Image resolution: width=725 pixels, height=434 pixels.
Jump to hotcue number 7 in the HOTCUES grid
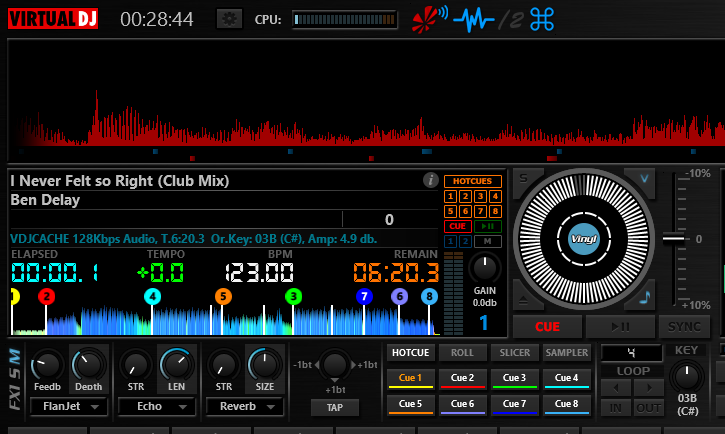pyautogui.click(x=480, y=211)
